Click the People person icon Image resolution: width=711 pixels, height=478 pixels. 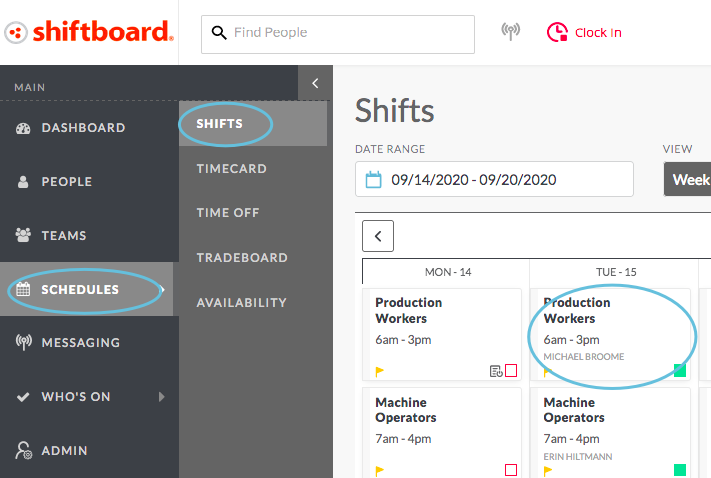23,182
